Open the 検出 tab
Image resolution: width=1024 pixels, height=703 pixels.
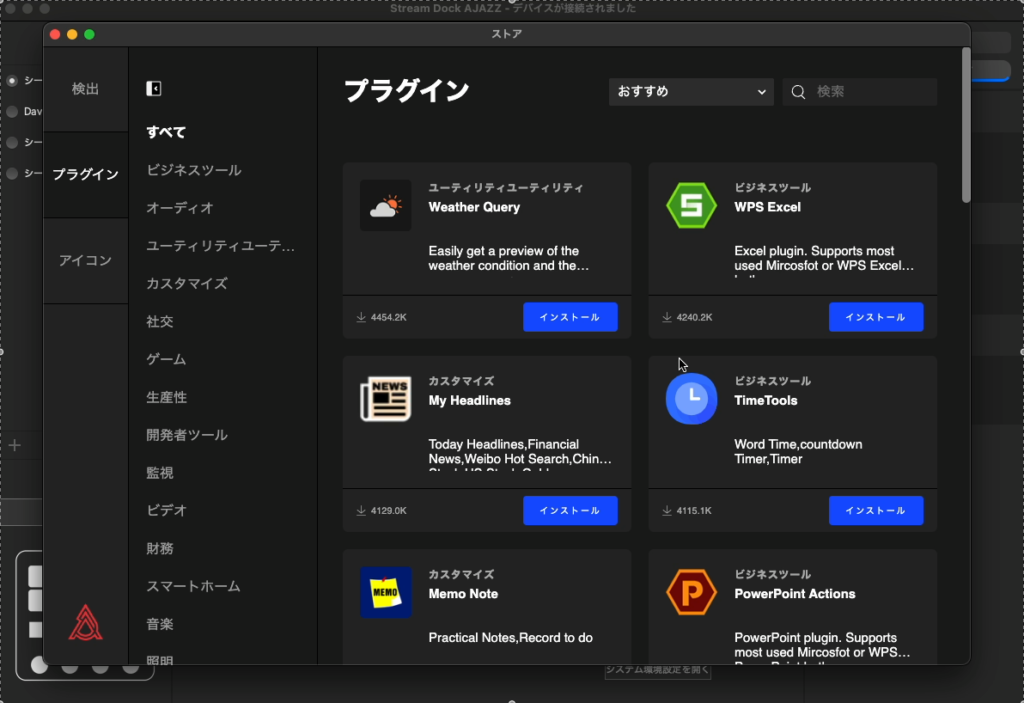(x=85, y=88)
